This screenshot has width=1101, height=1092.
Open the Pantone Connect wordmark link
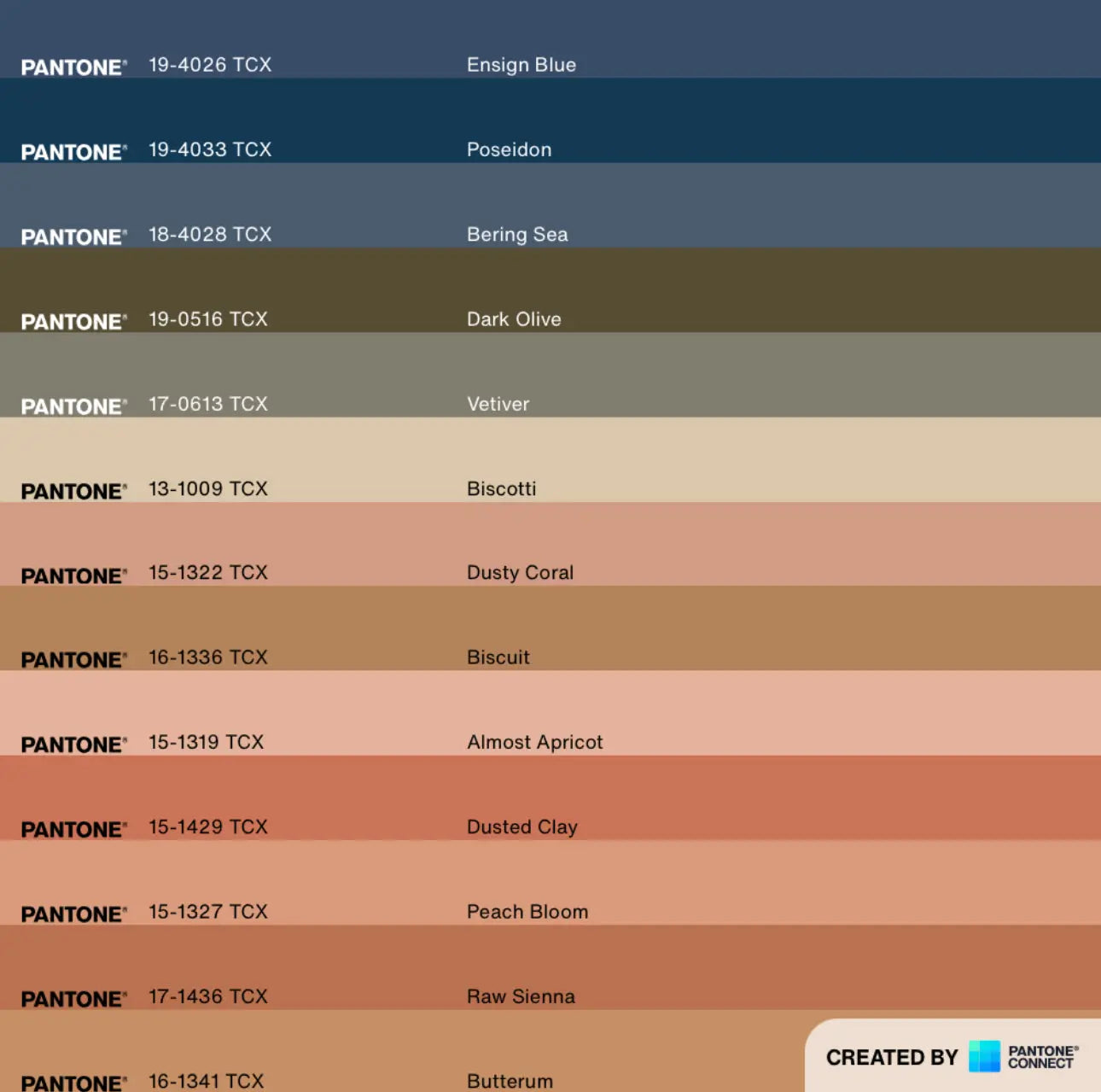click(1042, 1057)
